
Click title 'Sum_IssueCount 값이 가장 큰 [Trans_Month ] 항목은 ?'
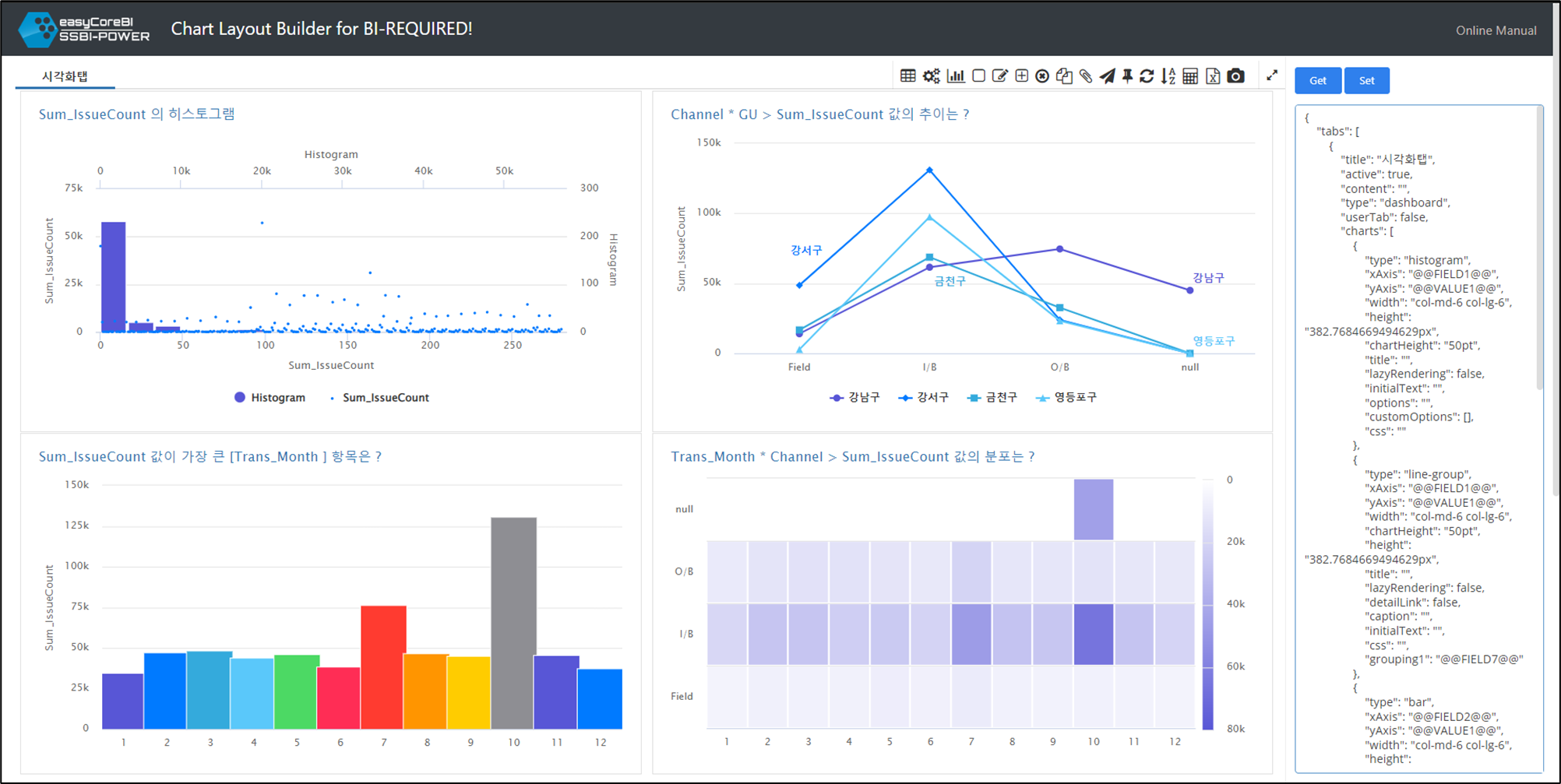pos(210,456)
